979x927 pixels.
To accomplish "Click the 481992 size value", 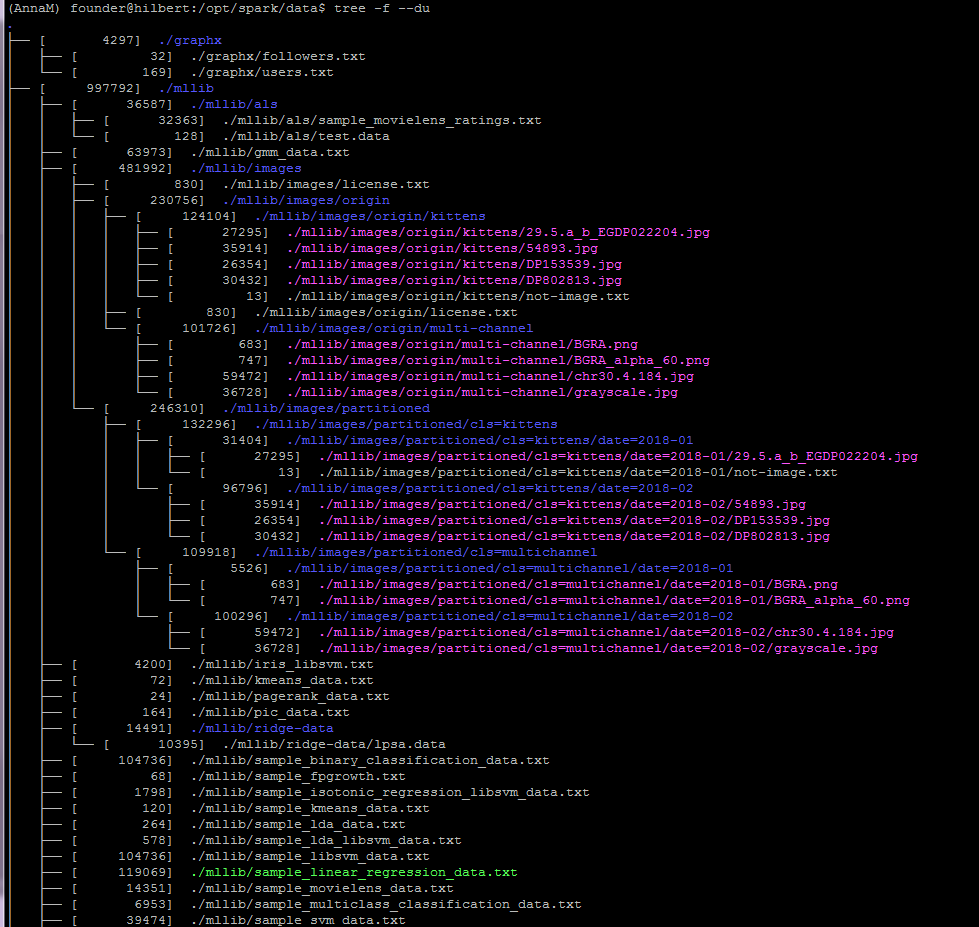I will 142,169.
